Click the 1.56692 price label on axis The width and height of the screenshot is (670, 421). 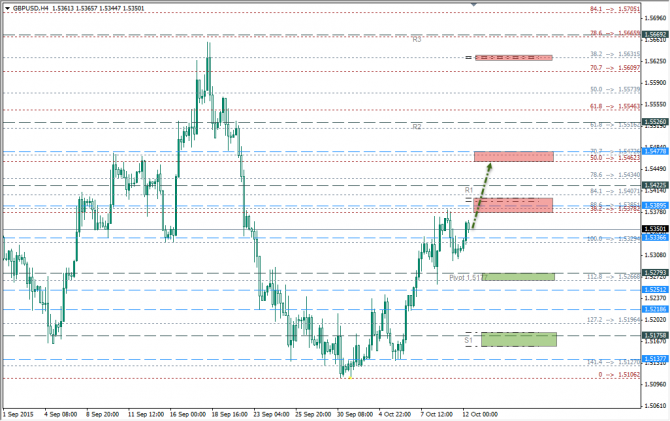click(x=655, y=34)
